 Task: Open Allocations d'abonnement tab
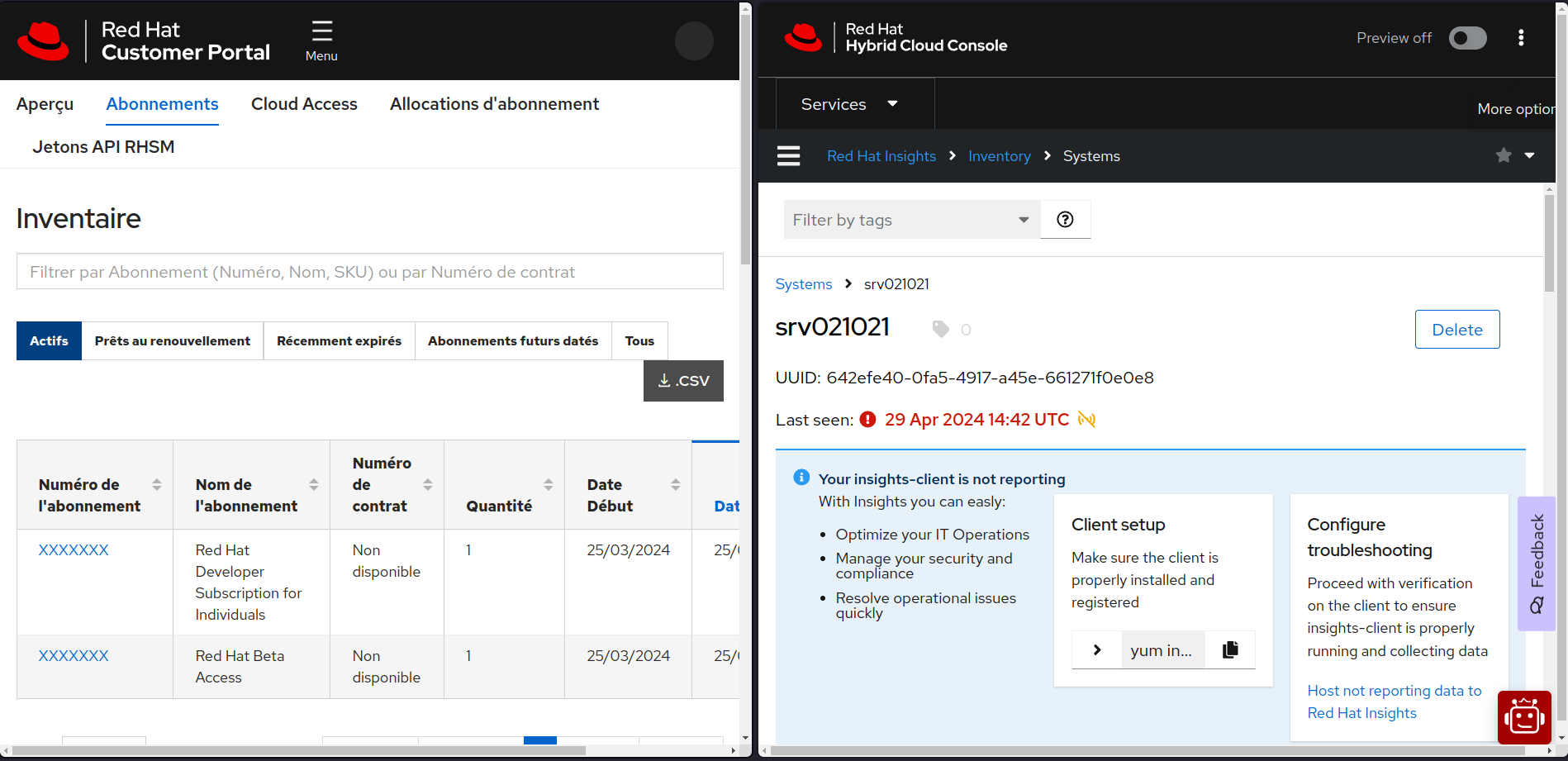(494, 104)
